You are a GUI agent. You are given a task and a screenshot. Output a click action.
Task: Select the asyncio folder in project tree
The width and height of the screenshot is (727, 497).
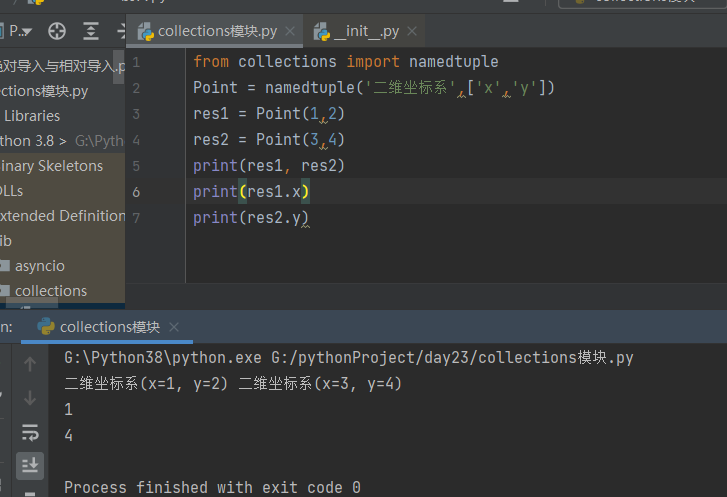[40, 266]
